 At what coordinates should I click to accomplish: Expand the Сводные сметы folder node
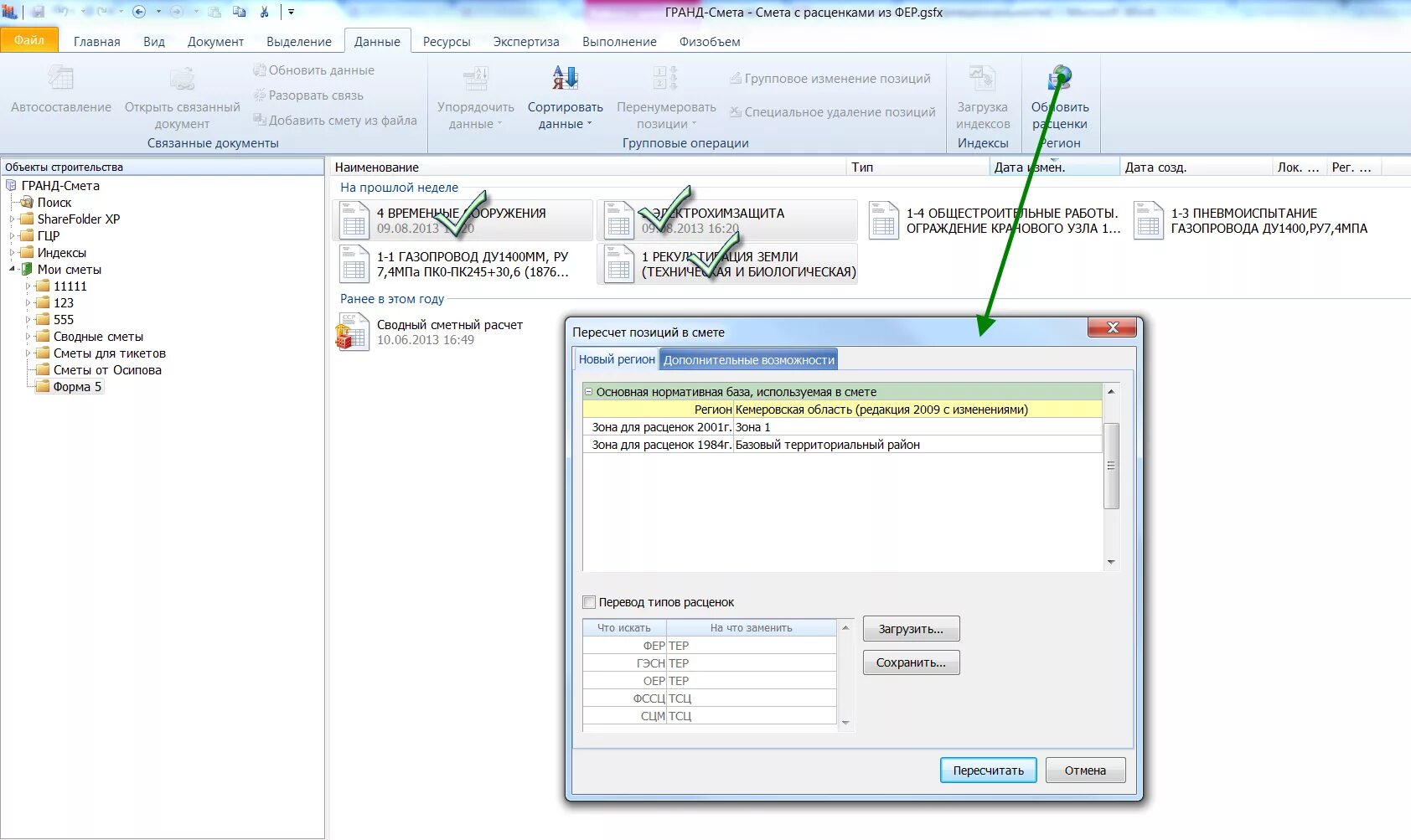[x=28, y=337]
